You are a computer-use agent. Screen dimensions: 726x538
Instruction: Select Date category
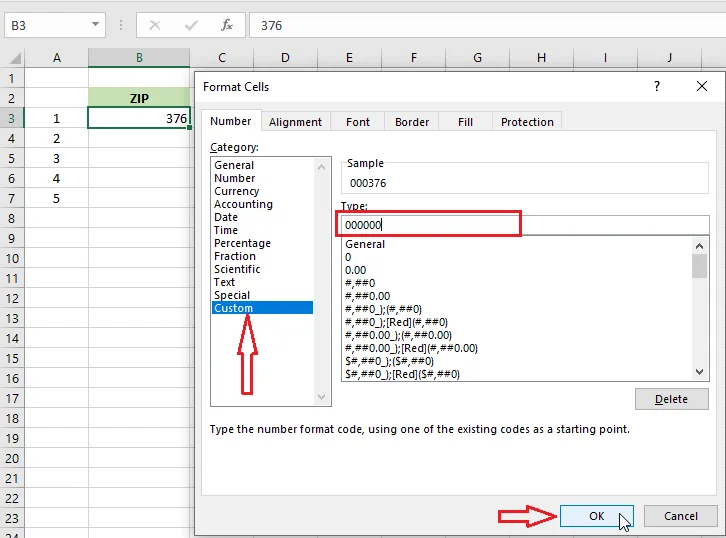pyautogui.click(x=263, y=217)
